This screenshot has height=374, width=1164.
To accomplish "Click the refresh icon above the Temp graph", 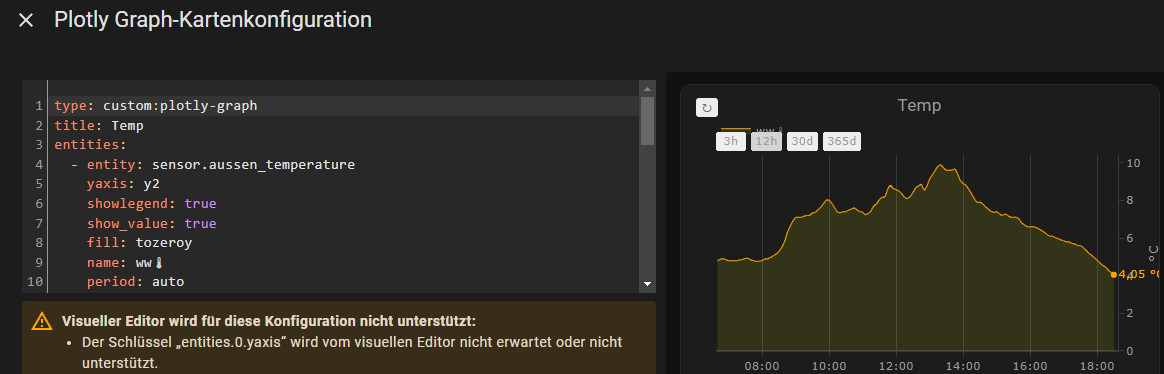I will 707,108.
